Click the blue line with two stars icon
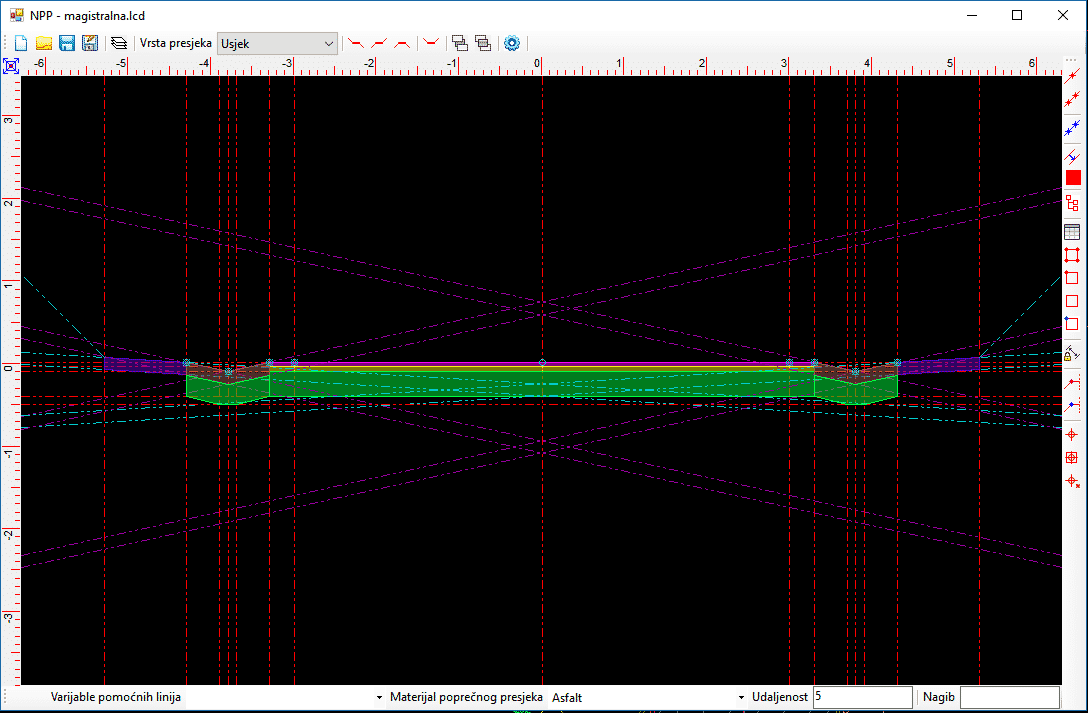 coord(1073,125)
